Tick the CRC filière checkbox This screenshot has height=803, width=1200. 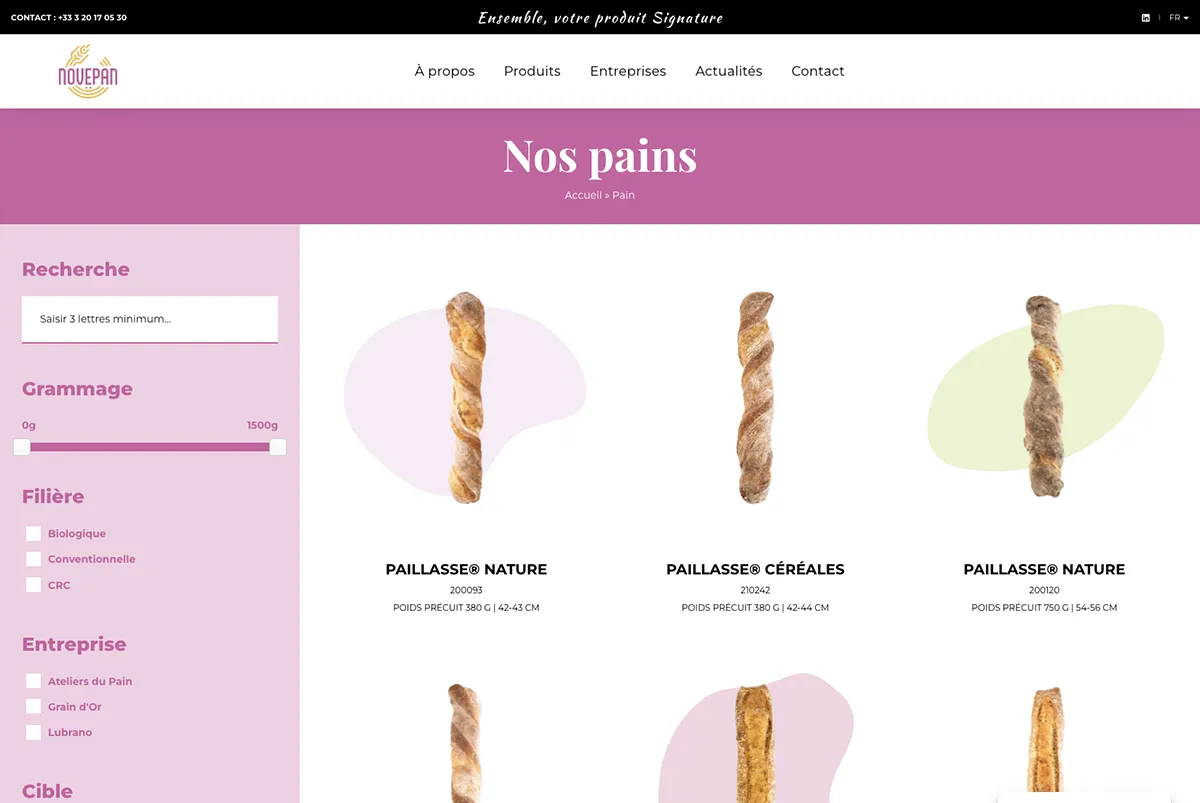(34, 585)
